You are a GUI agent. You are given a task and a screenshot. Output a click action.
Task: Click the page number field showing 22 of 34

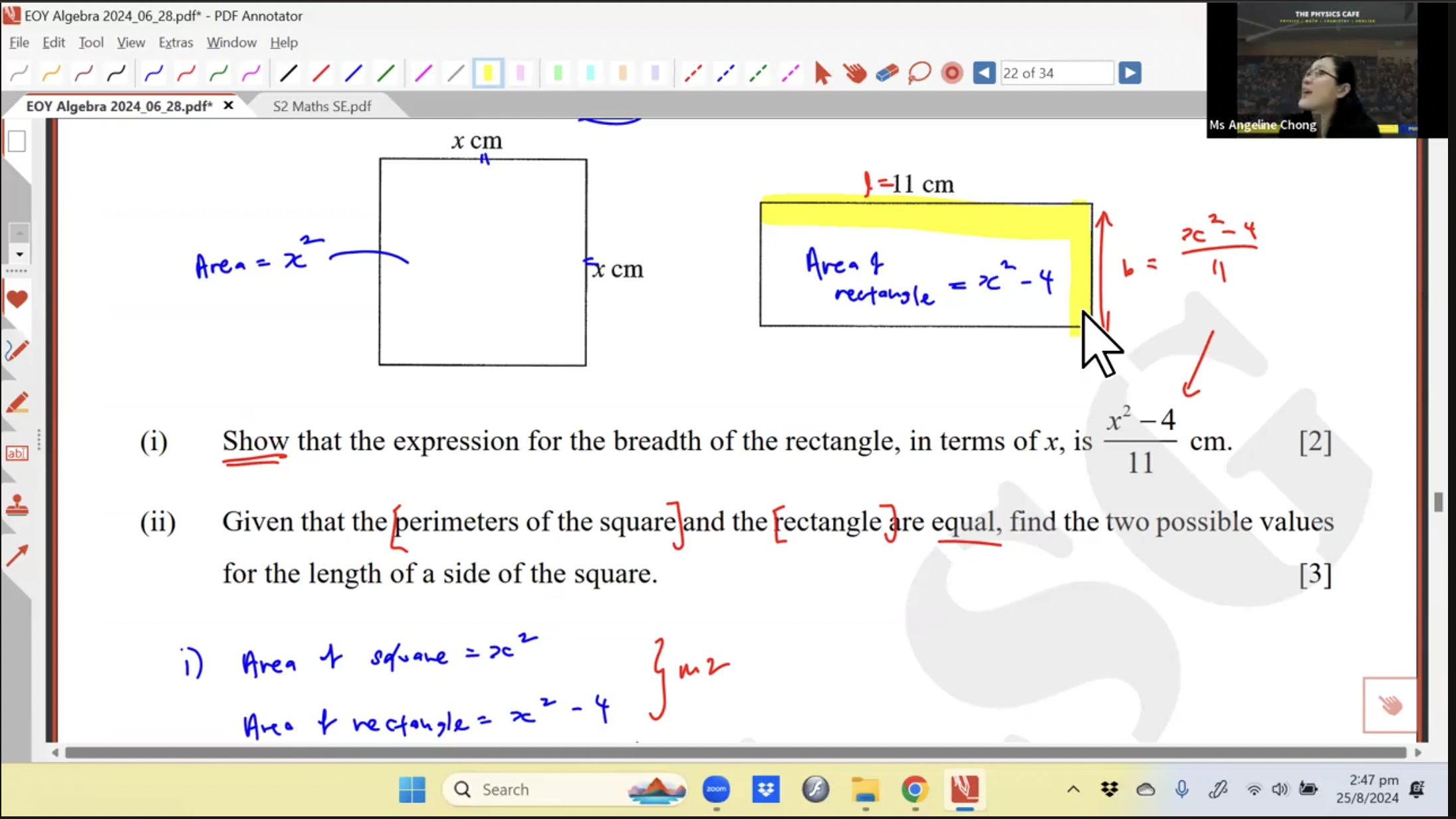click(1057, 73)
